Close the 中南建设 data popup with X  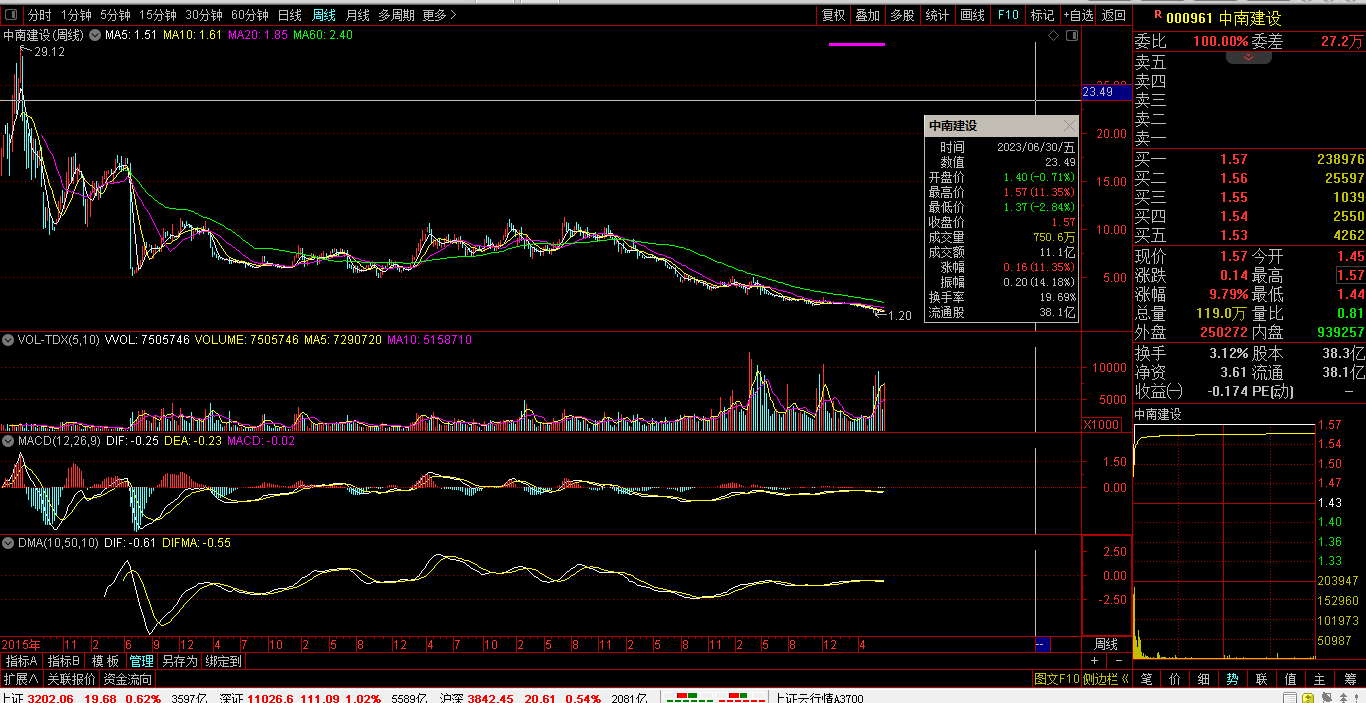coord(1069,126)
